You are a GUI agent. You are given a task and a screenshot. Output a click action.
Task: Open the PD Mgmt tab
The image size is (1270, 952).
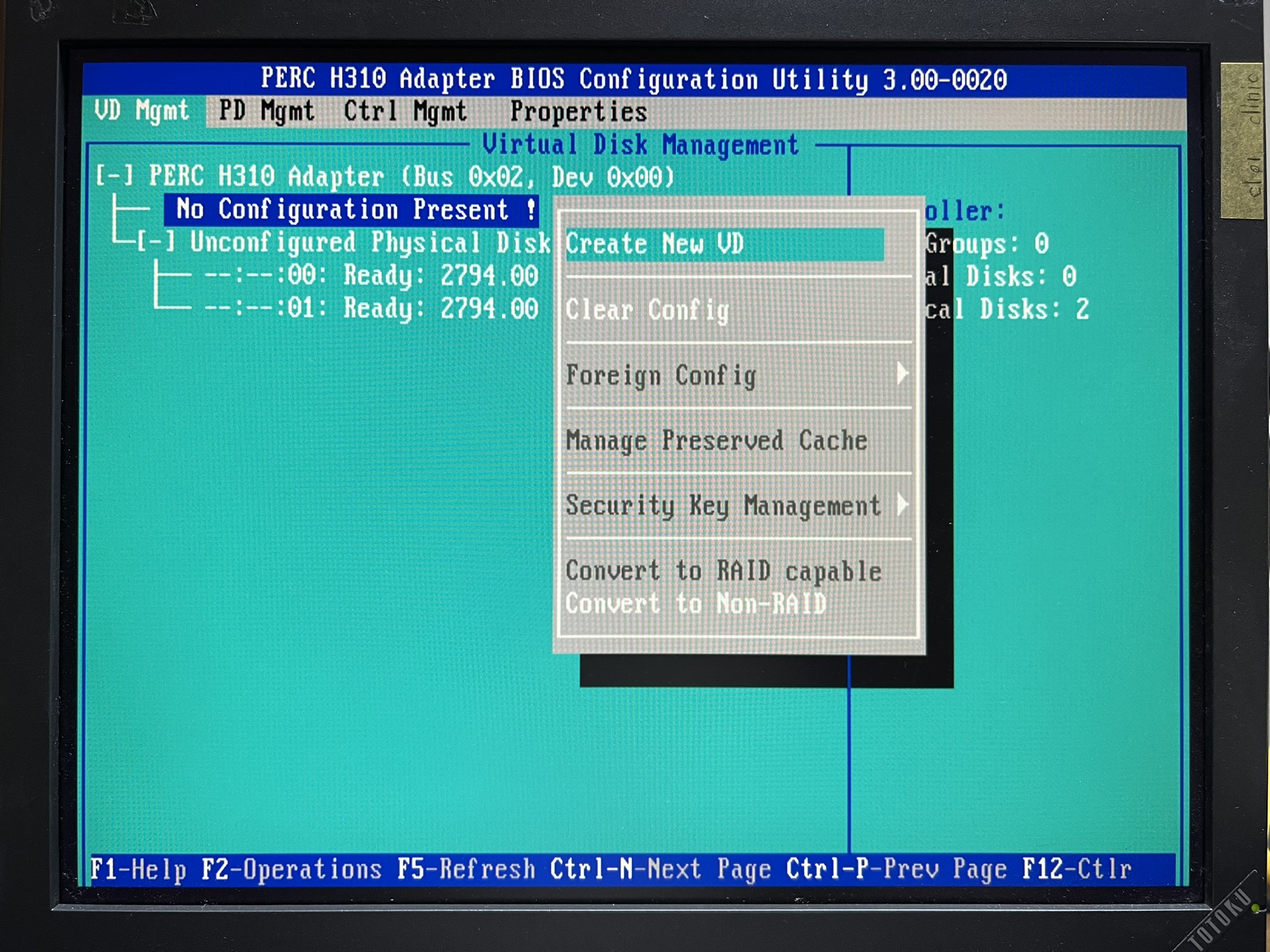(267, 112)
